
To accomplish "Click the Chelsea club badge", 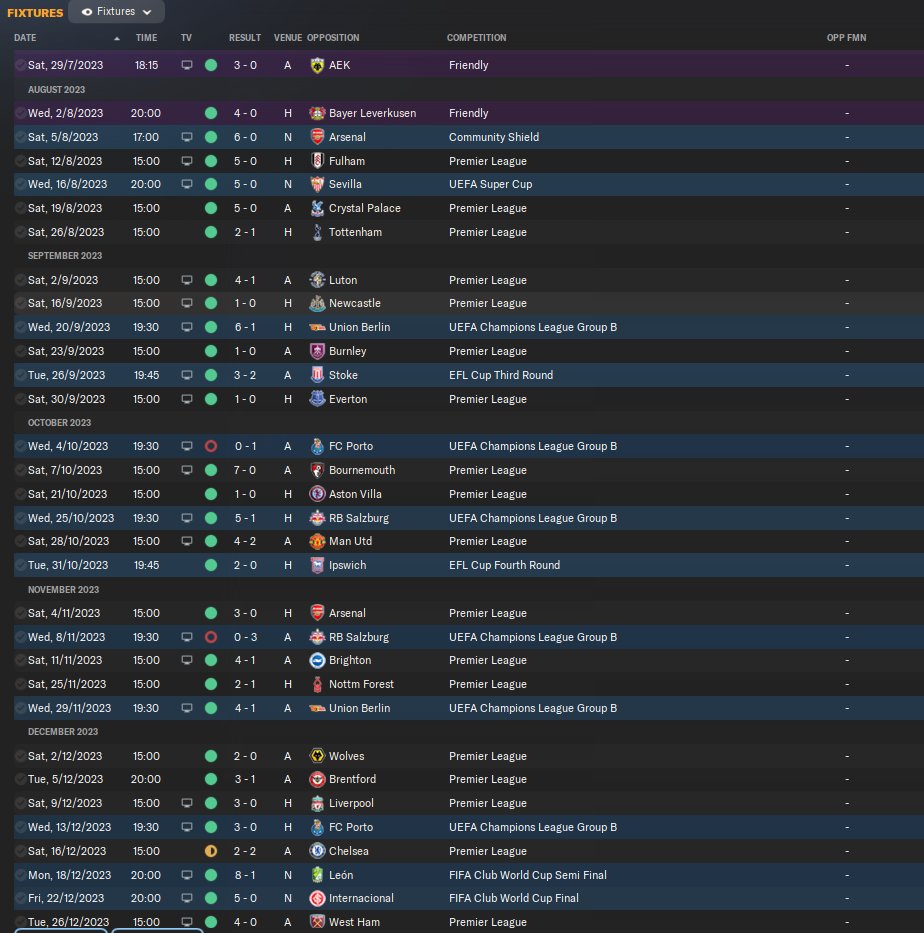I will (317, 851).
